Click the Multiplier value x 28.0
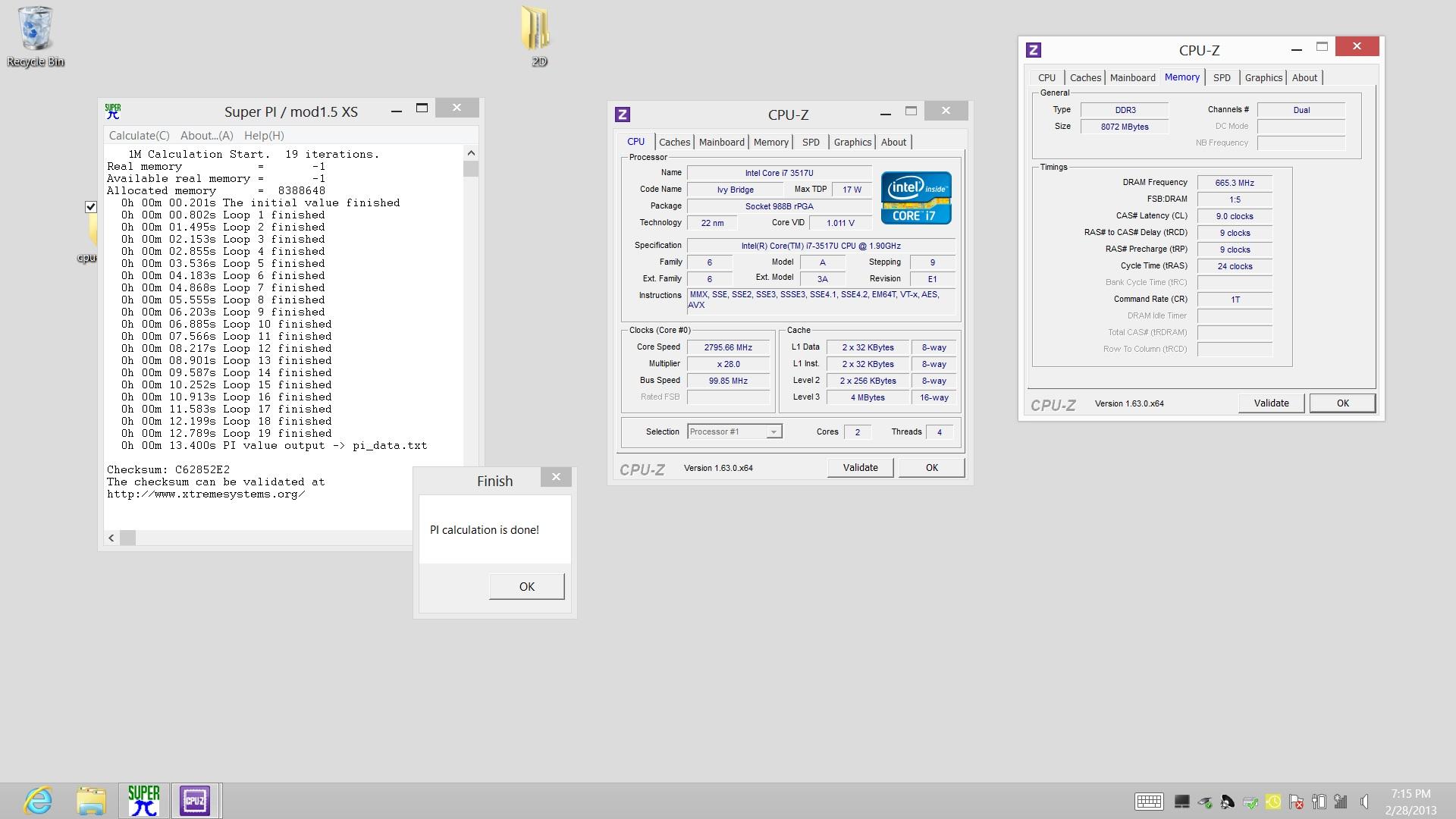This screenshot has height=819, width=1456. pos(728,364)
